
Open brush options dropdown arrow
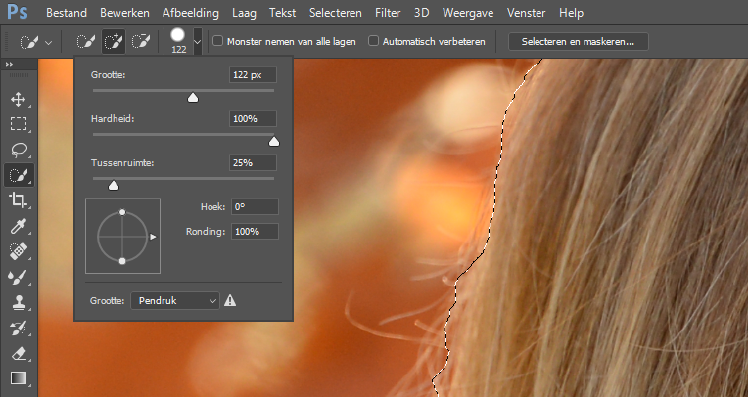tap(197, 42)
